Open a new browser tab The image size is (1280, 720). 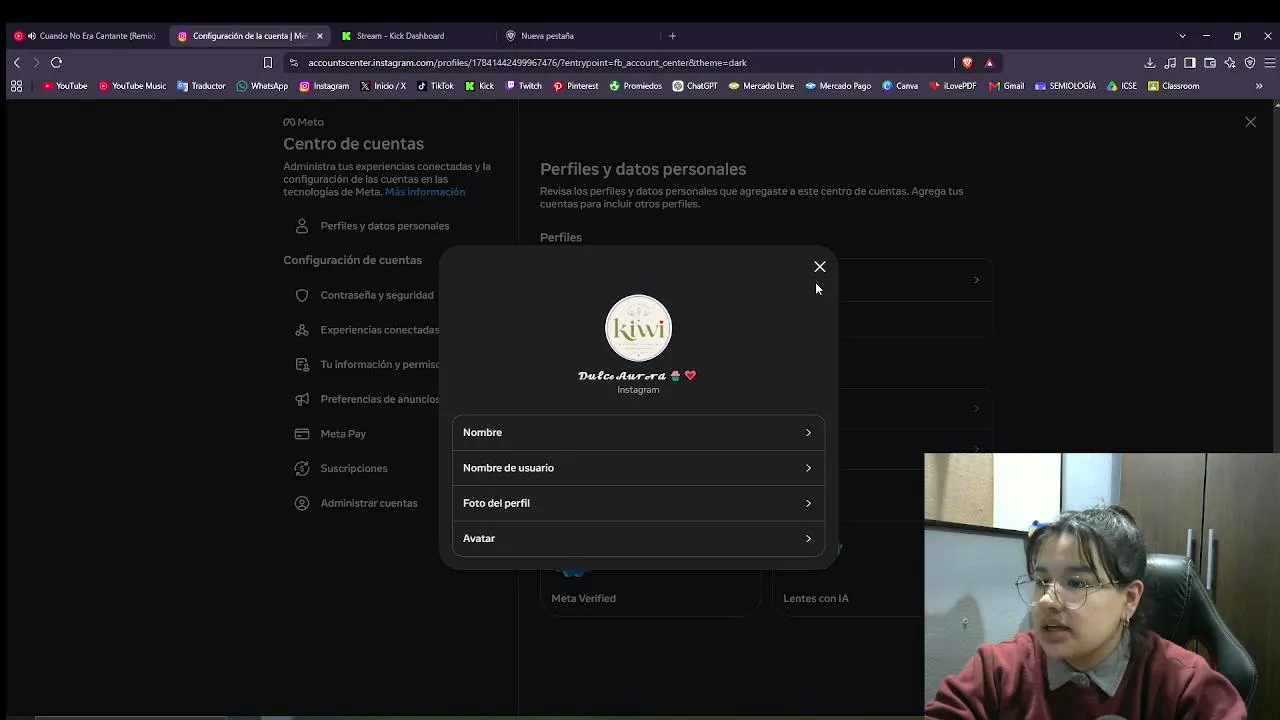click(x=672, y=36)
